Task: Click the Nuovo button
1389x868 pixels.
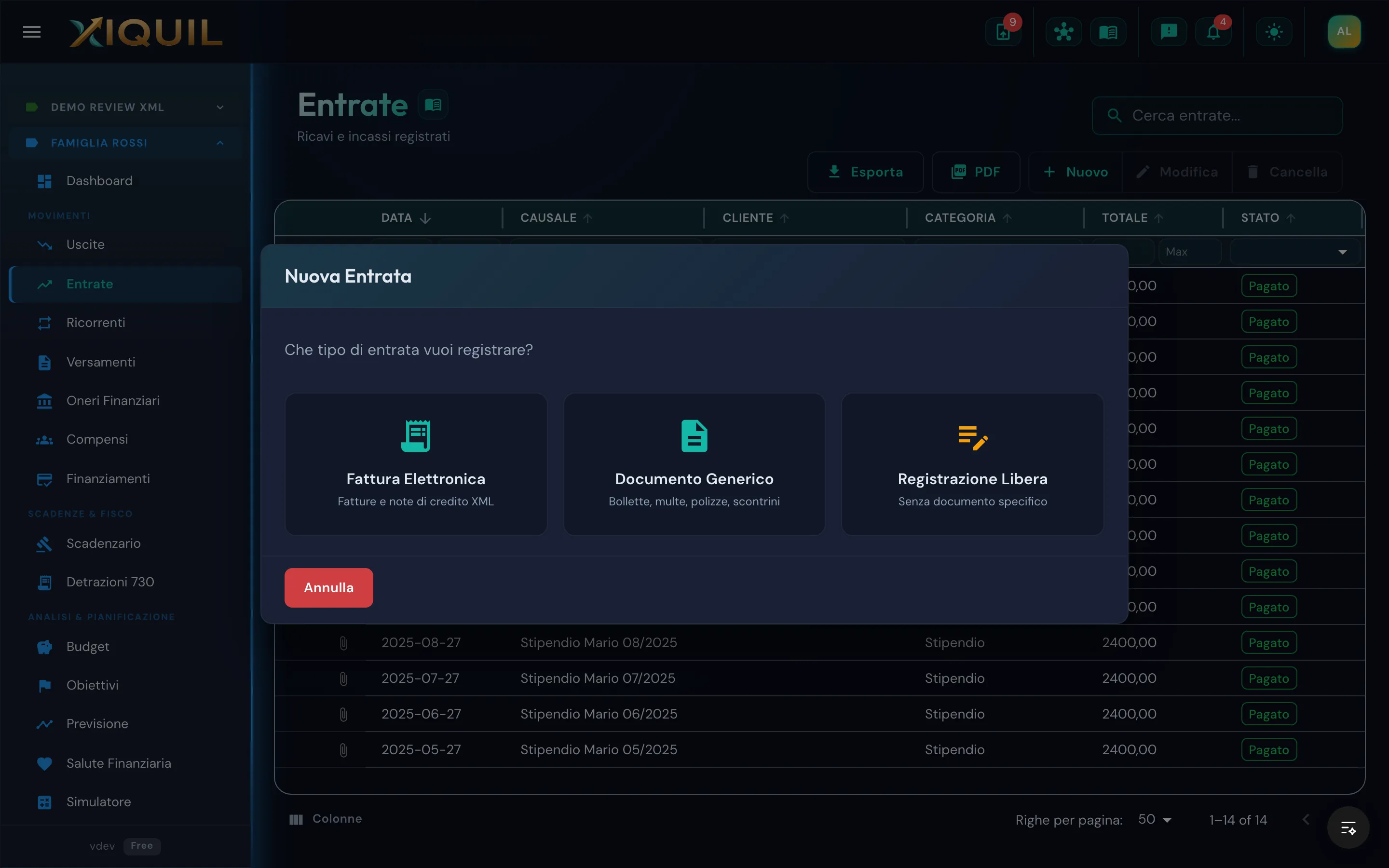Action: coord(1075,172)
